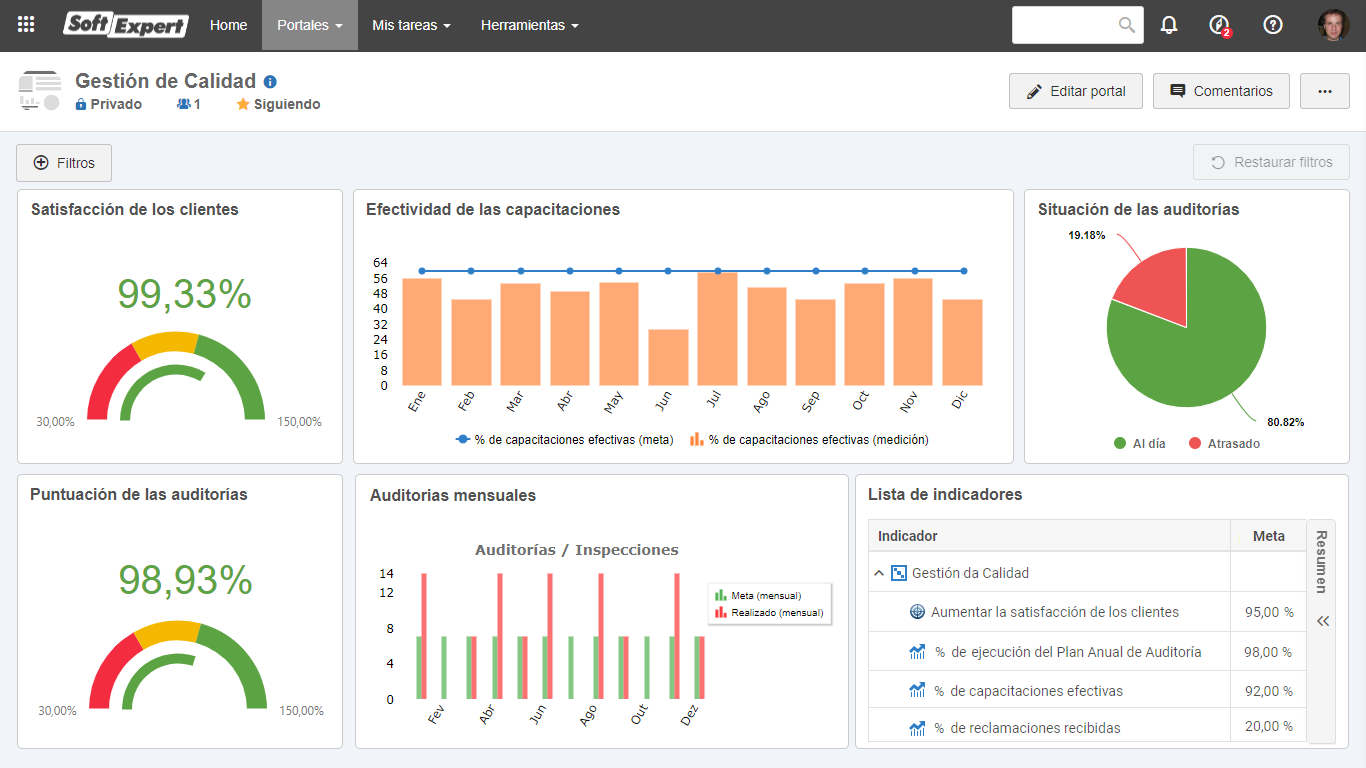Click the notifications bell icon

click(x=1169, y=25)
